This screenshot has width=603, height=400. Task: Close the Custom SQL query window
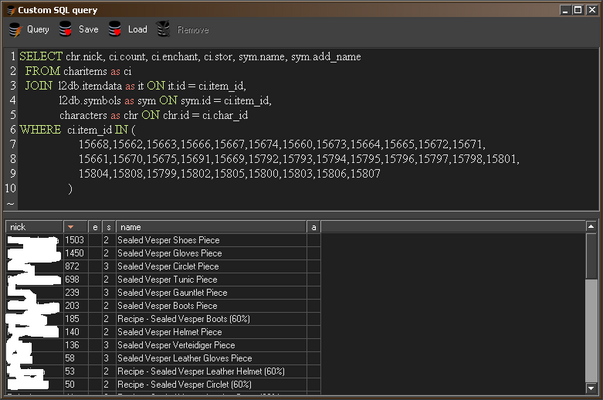(x=591, y=10)
